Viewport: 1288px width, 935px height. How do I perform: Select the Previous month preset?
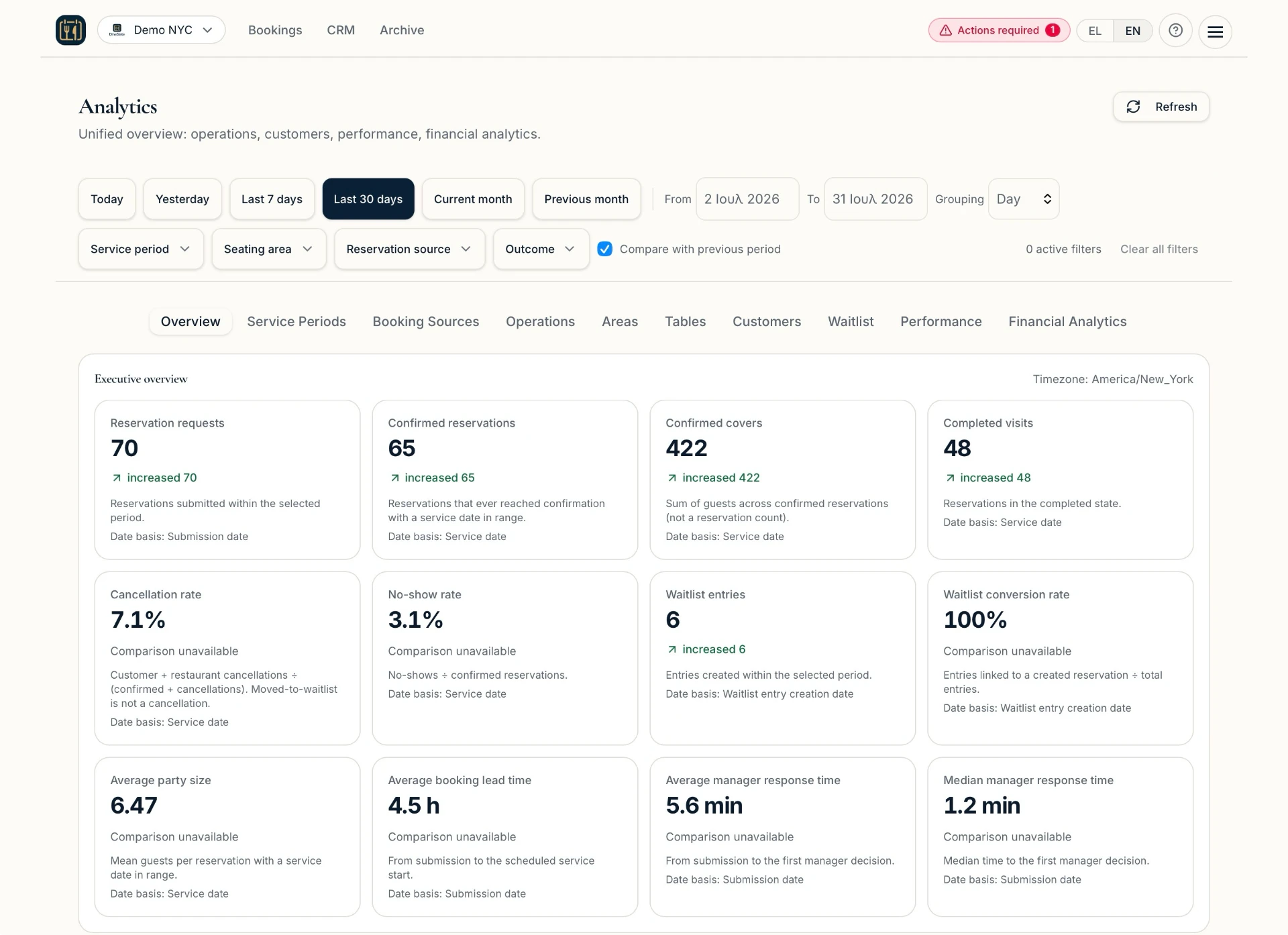(x=586, y=199)
